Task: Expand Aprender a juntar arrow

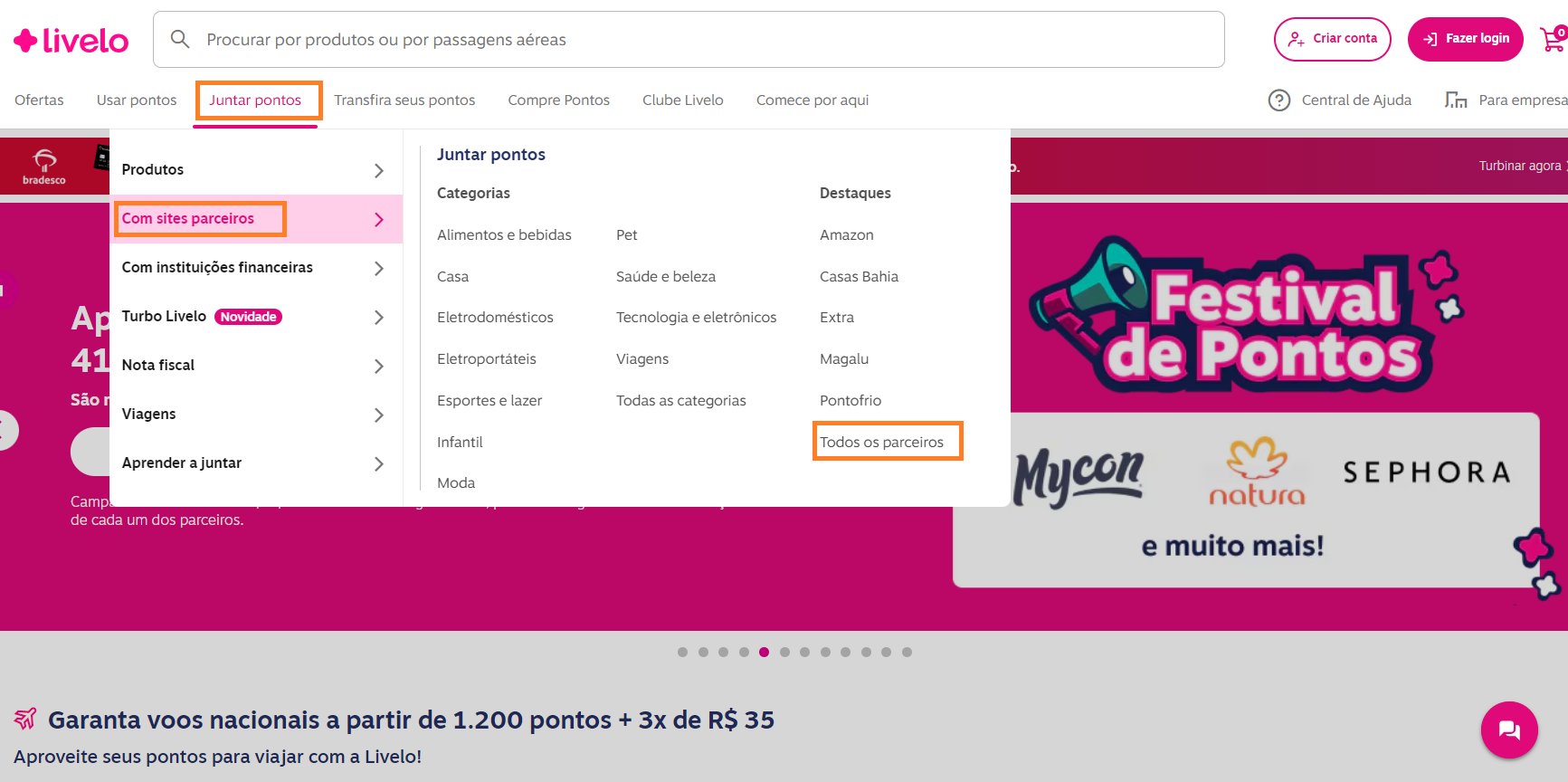Action: point(379,463)
